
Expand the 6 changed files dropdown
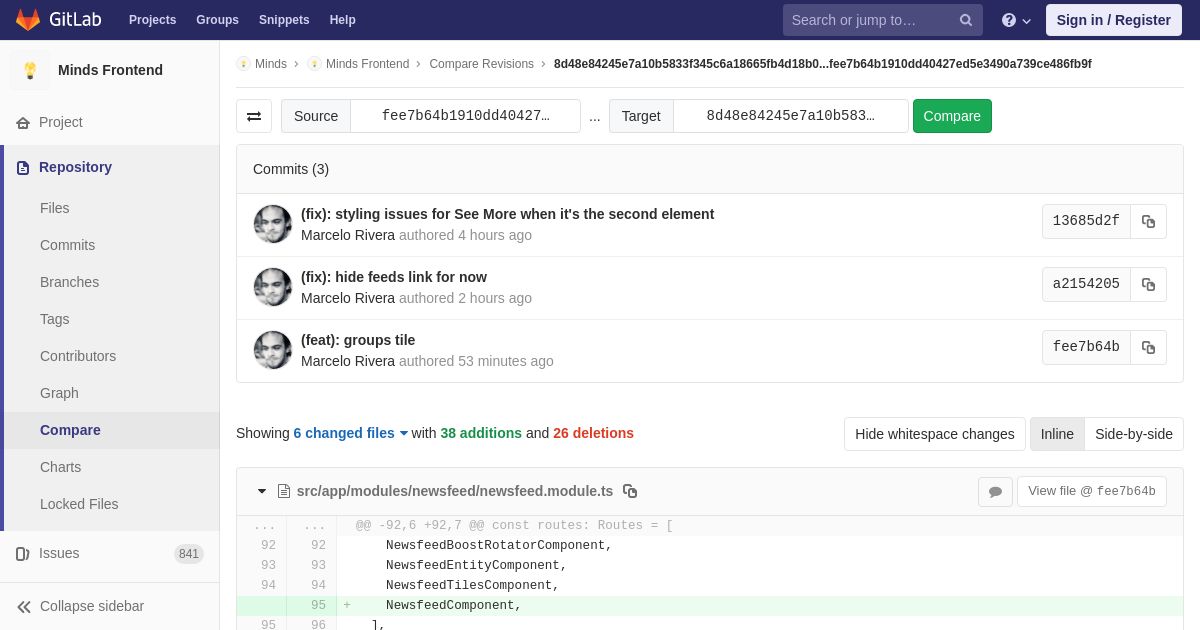pos(350,433)
